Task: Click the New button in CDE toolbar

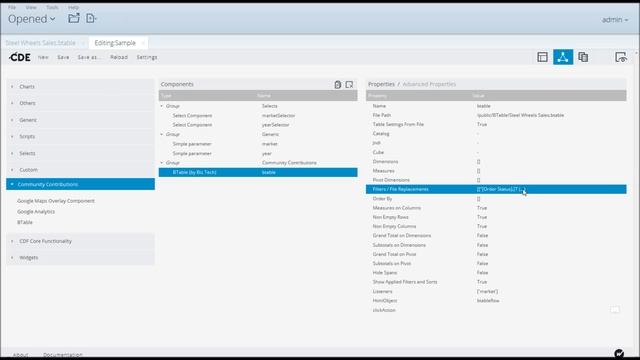Action: [43, 58]
